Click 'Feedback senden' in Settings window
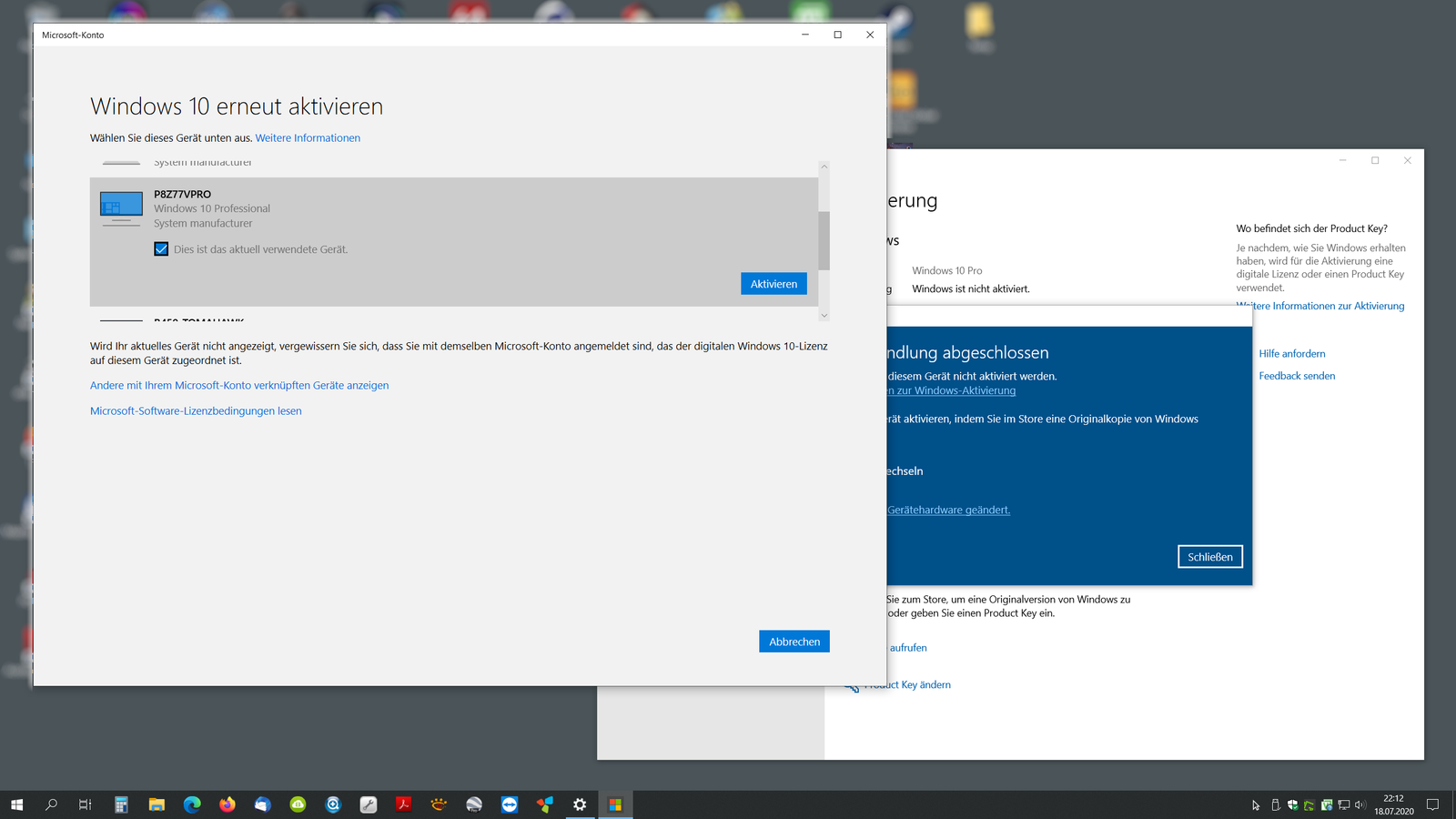The height and width of the screenshot is (819, 1456). point(1297,376)
